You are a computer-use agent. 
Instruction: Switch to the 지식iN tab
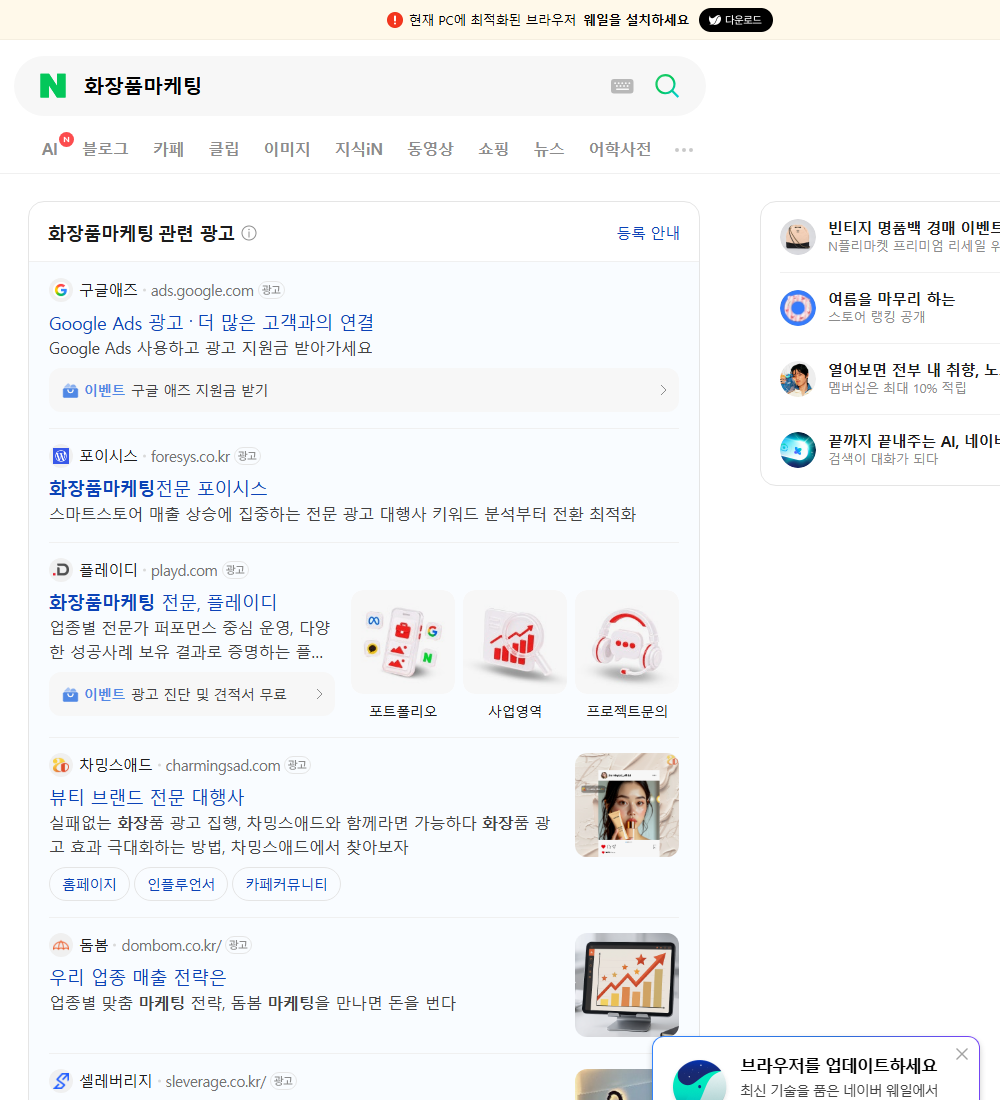click(359, 149)
